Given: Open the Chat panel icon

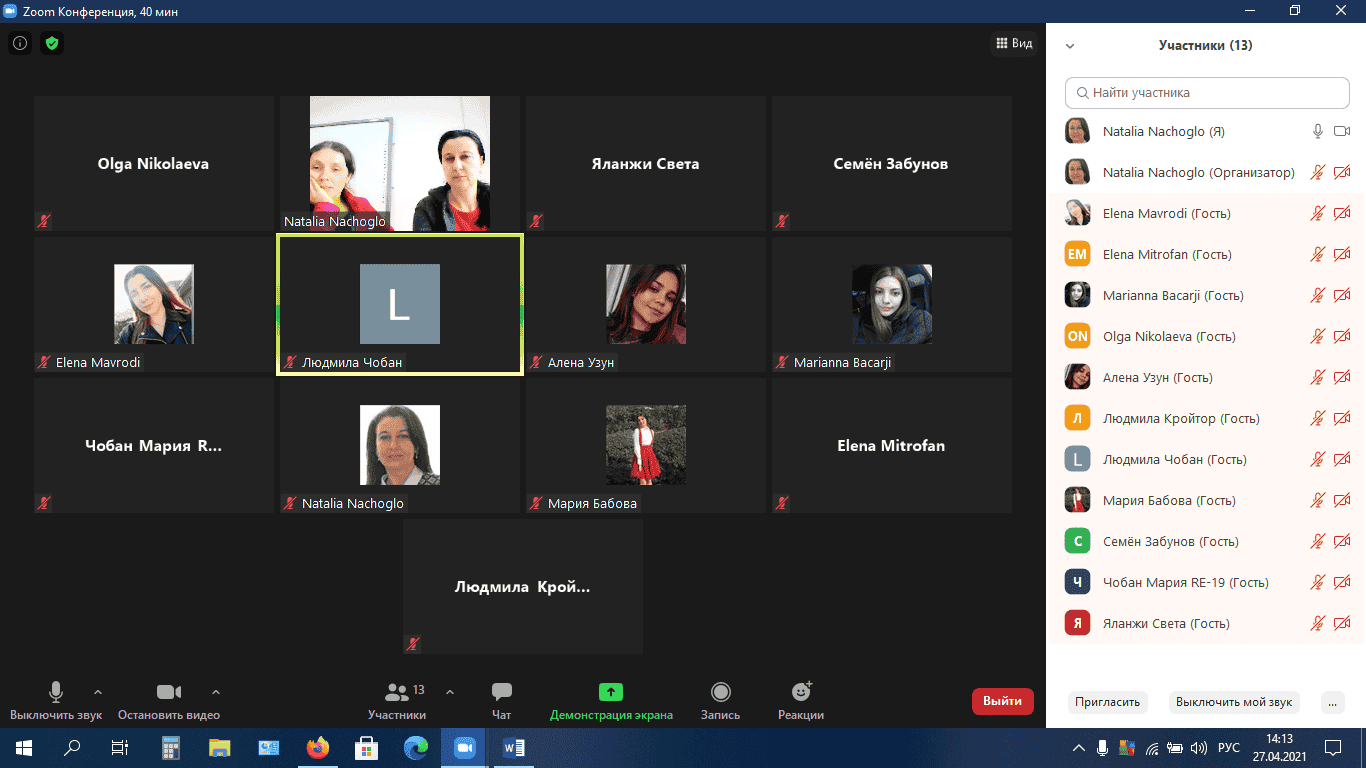Looking at the screenshot, I should pyautogui.click(x=502, y=692).
